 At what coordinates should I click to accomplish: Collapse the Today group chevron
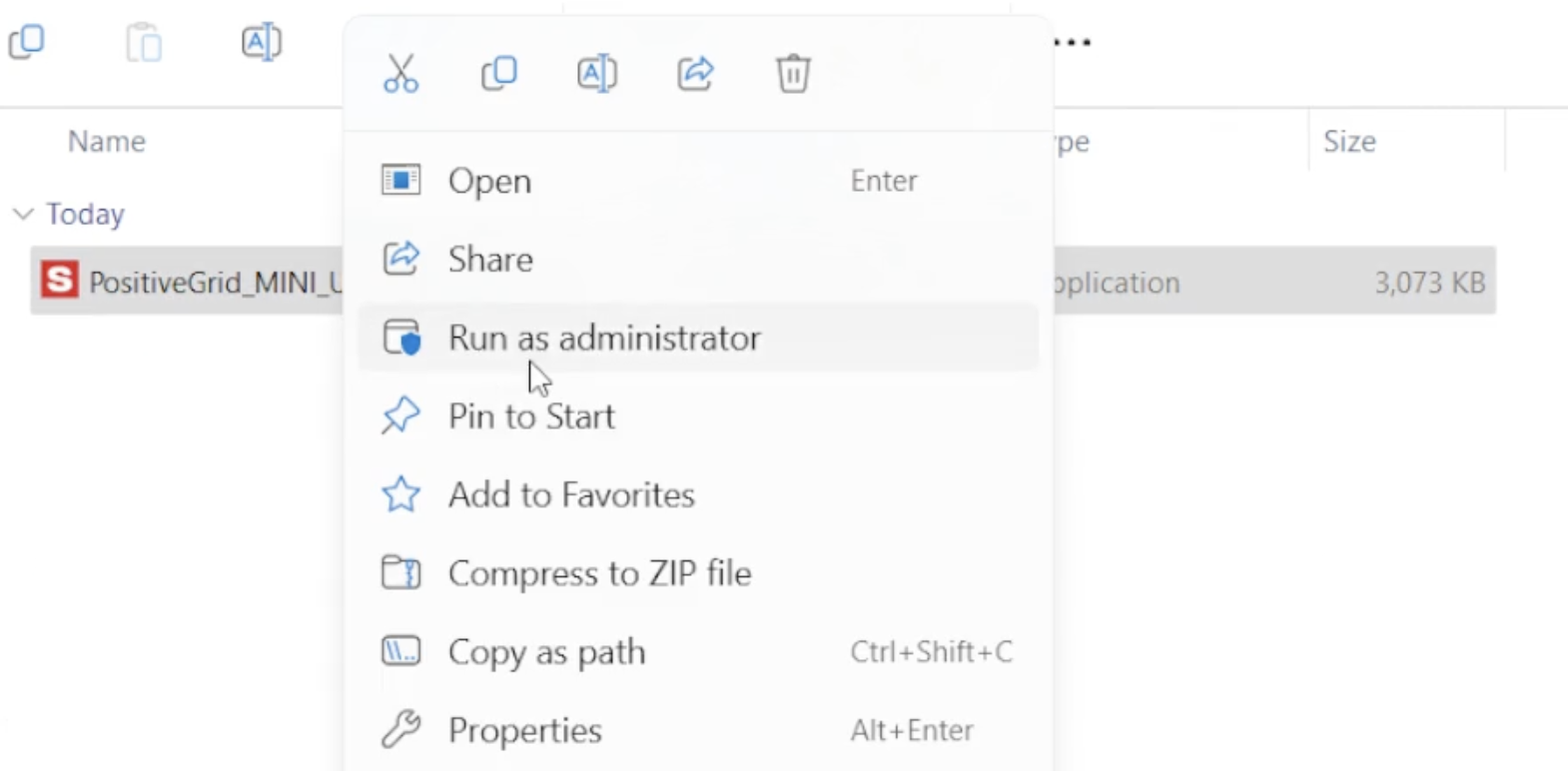pyautogui.click(x=23, y=214)
